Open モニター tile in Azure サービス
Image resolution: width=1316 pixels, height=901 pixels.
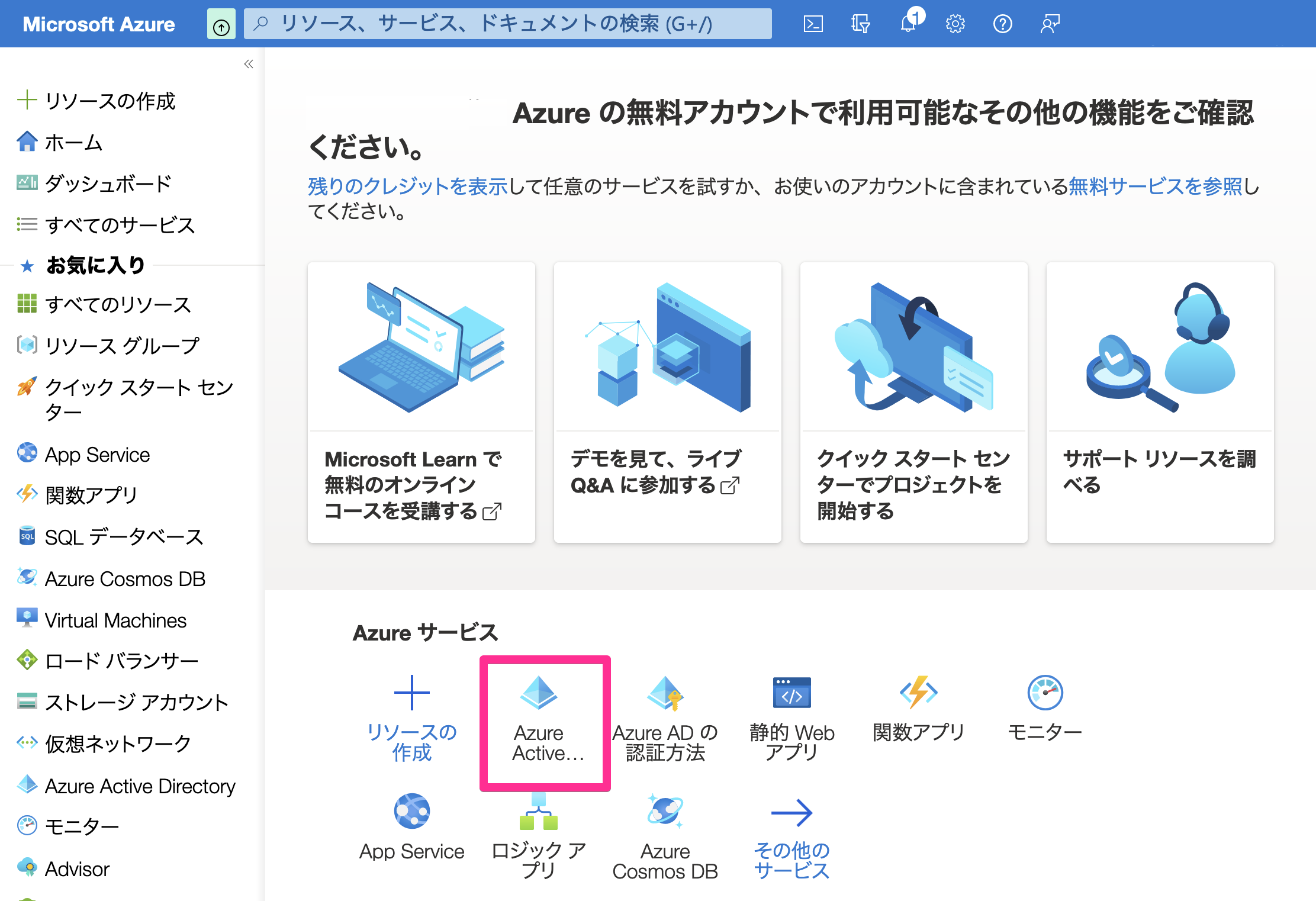point(1045,709)
